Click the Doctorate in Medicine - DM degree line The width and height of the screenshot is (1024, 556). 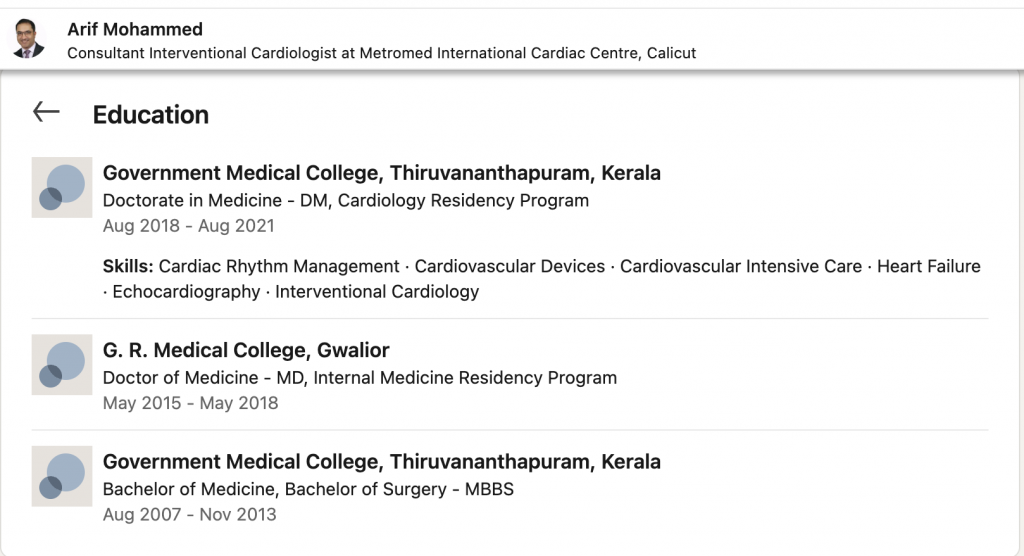(345, 200)
